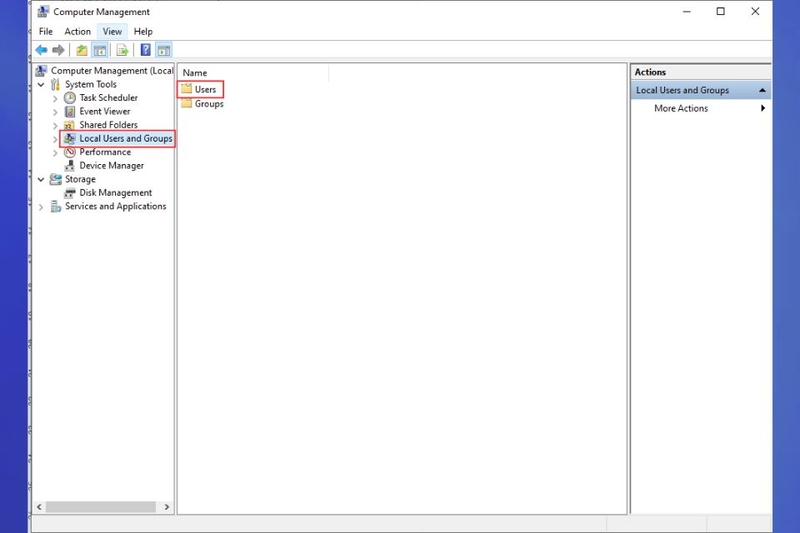The image size is (800, 533).
Task: Maximize the Computer Management window
Action: 720,11
